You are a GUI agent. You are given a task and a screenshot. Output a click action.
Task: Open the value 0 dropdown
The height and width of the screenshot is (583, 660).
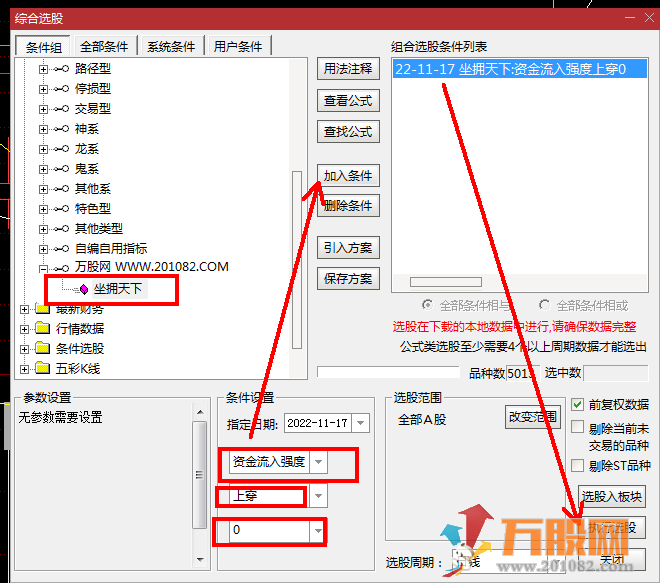click(x=318, y=530)
